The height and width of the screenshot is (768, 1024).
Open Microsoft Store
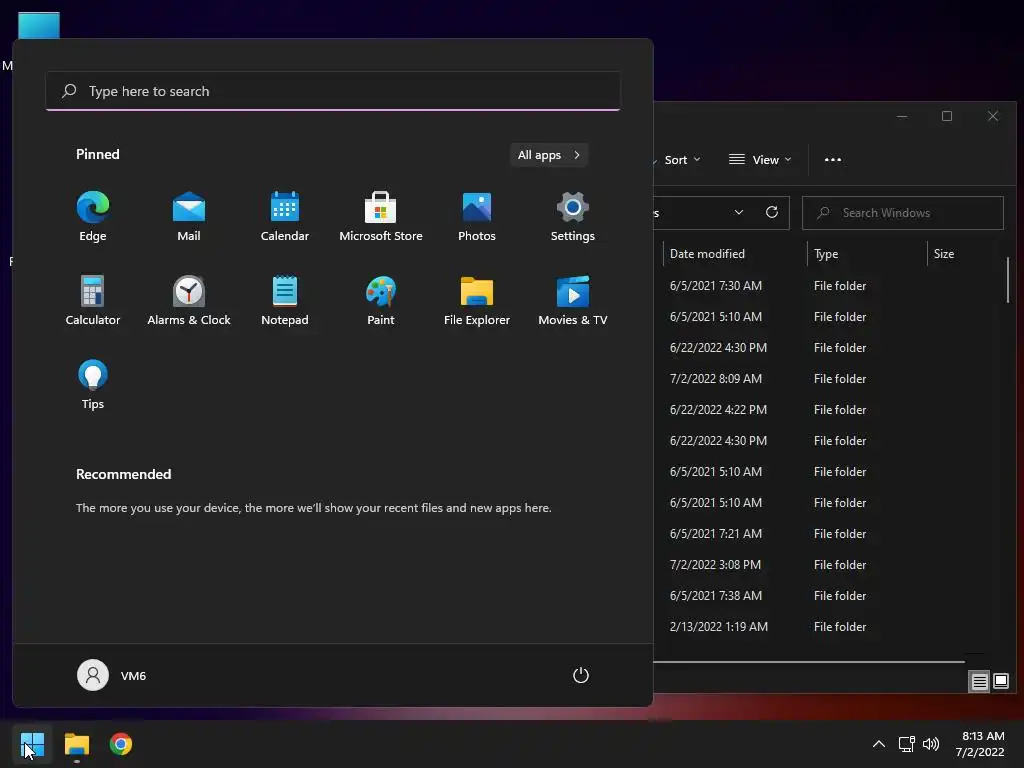tap(381, 217)
